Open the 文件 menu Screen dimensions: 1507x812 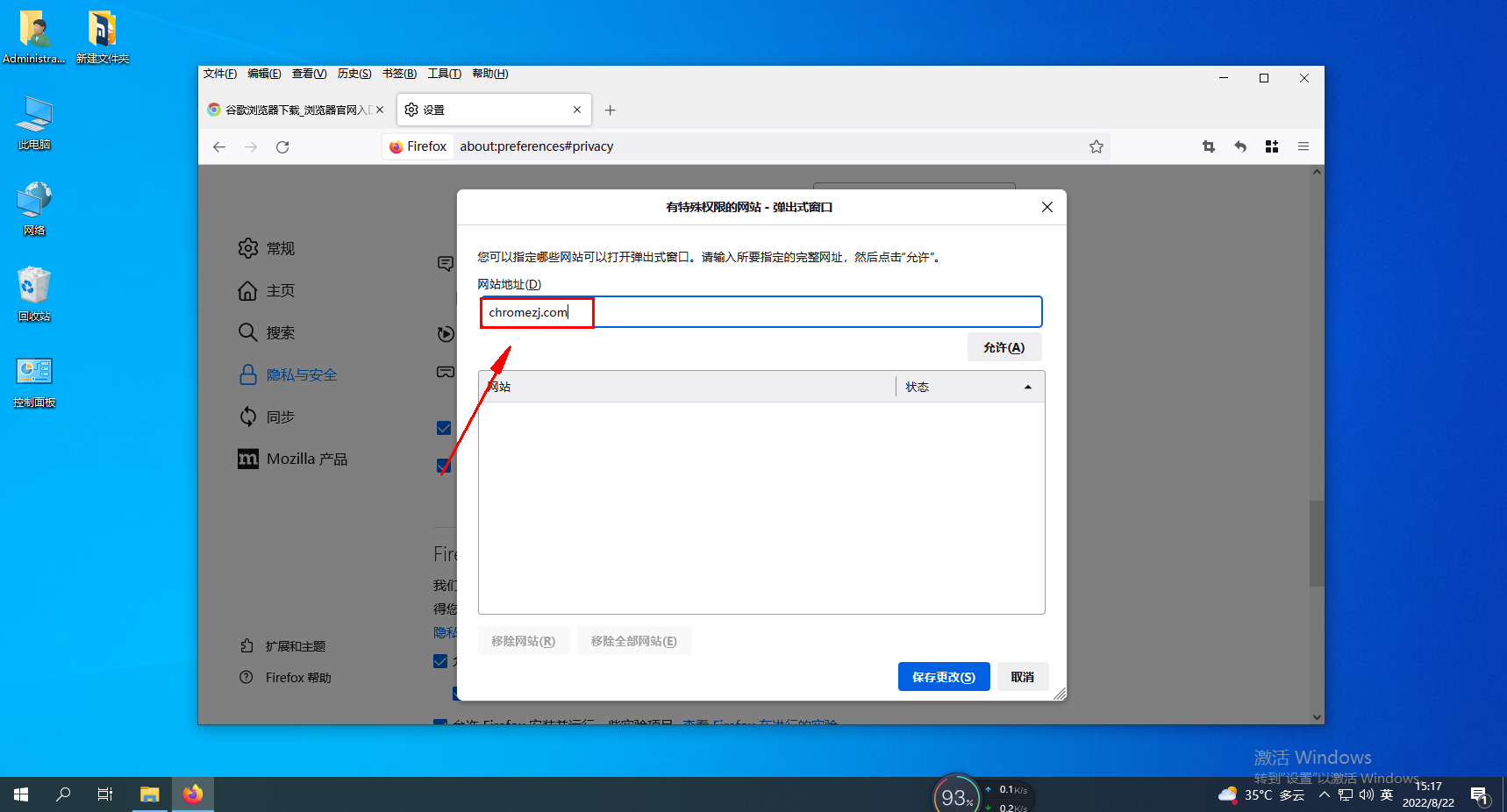[x=220, y=74]
